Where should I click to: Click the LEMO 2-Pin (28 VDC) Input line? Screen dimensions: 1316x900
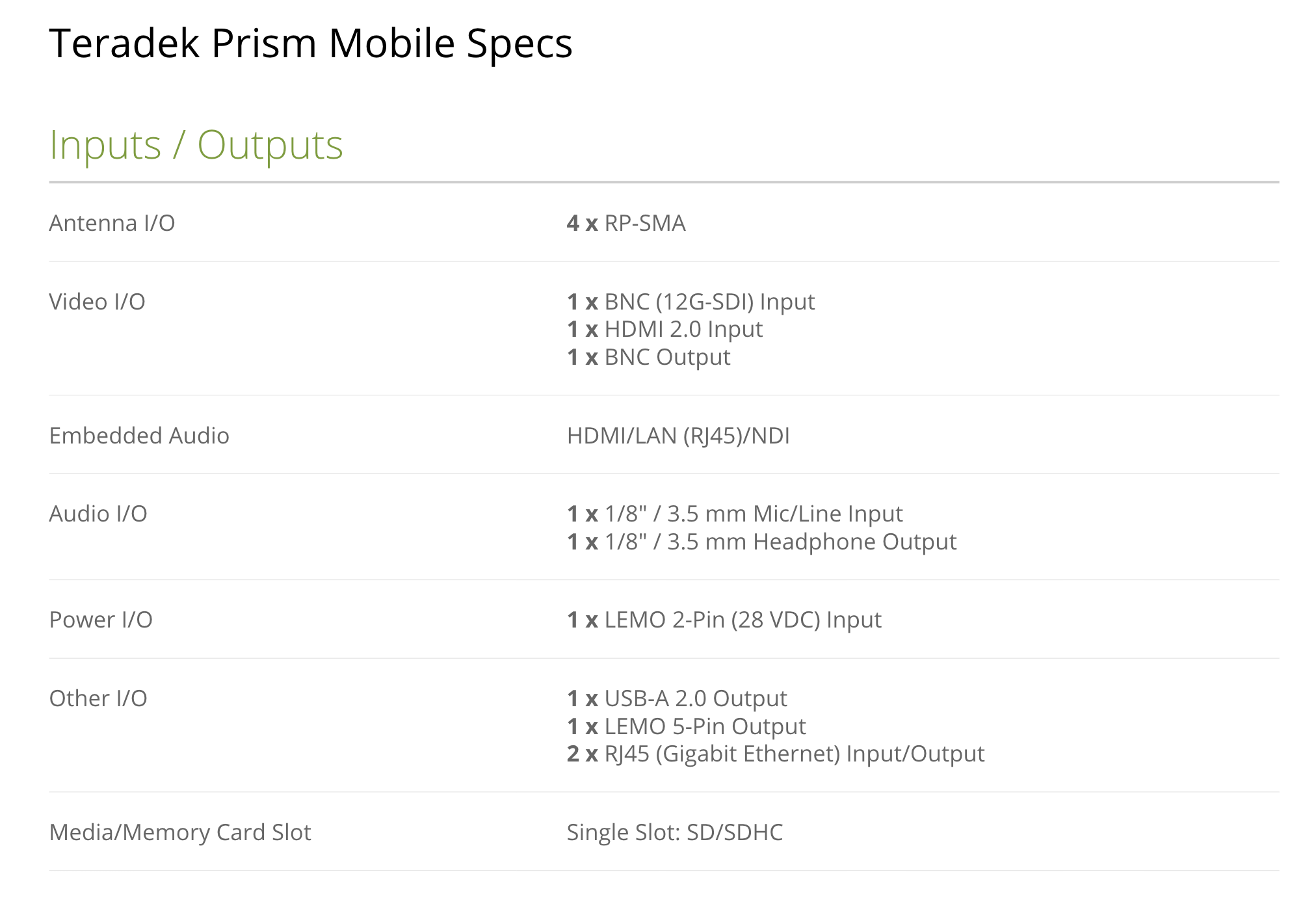tap(724, 620)
